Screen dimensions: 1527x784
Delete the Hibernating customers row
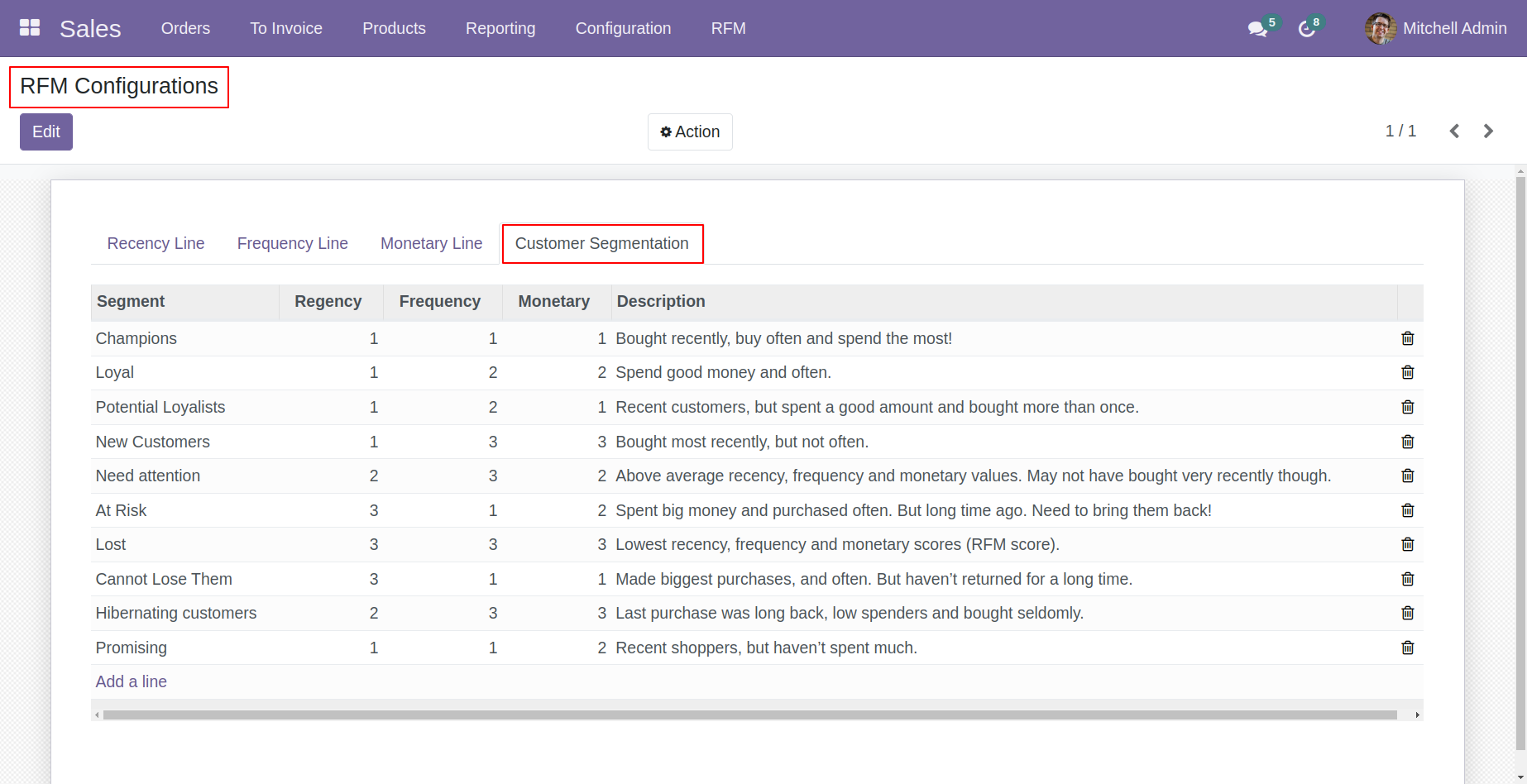tap(1408, 613)
